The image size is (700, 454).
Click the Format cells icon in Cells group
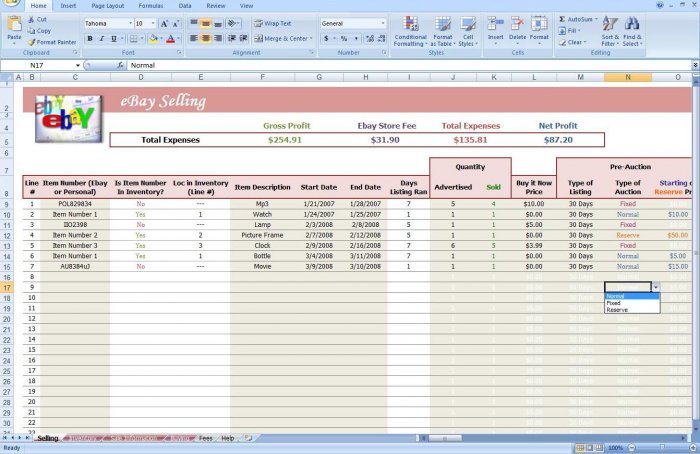(x=539, y=24)
